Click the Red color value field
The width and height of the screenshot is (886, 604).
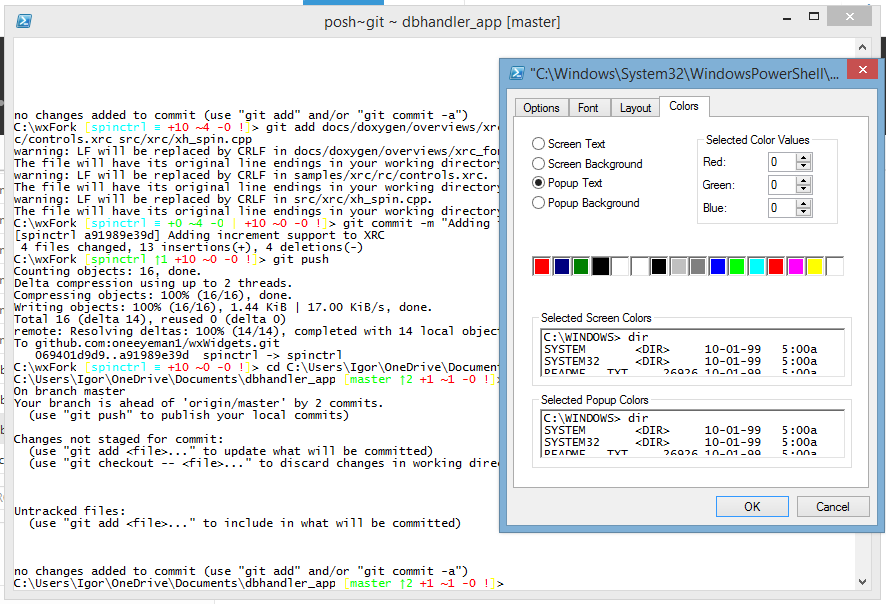782,162
